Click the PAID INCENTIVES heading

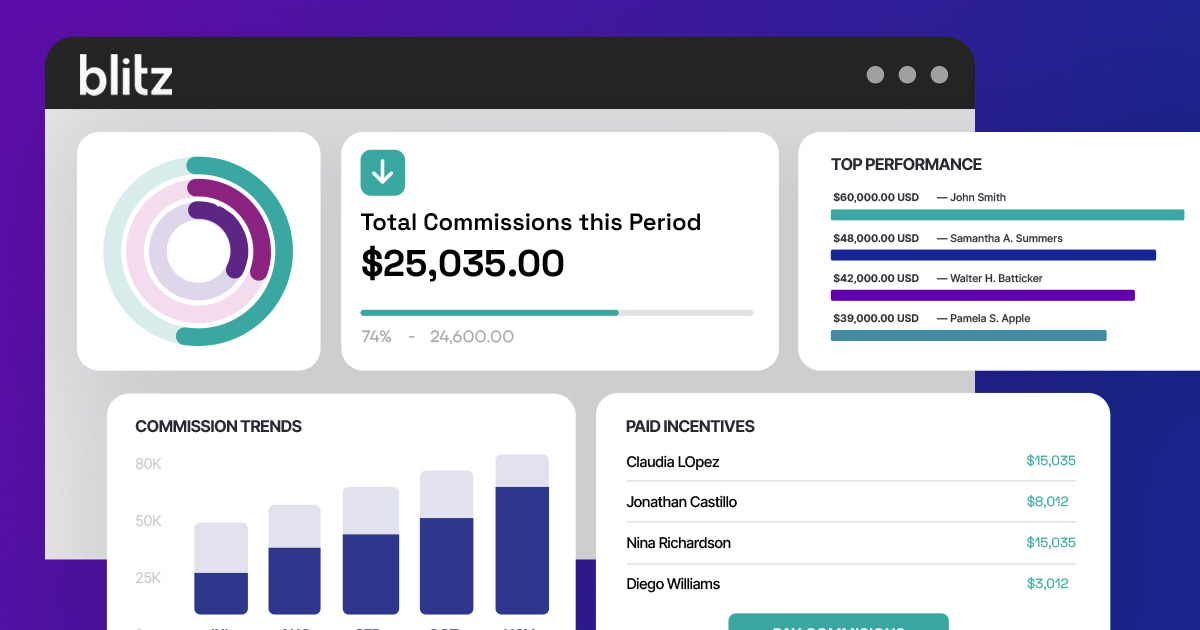click(x=690, y=426)
